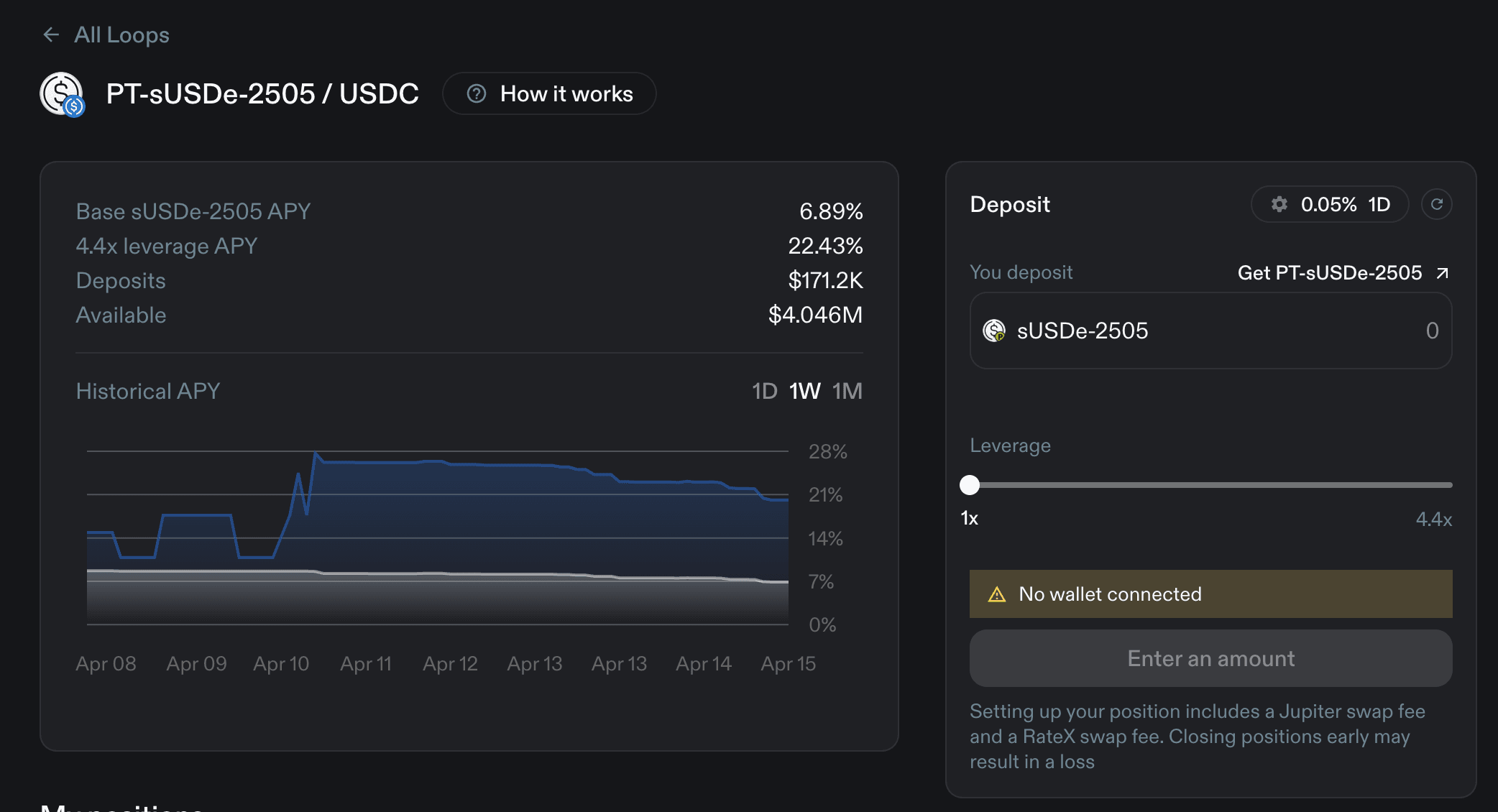Click the PT-sUSDe-2505 / USDC pair logo
Screen dimensions: 1498x812
[x=62, y=94]
